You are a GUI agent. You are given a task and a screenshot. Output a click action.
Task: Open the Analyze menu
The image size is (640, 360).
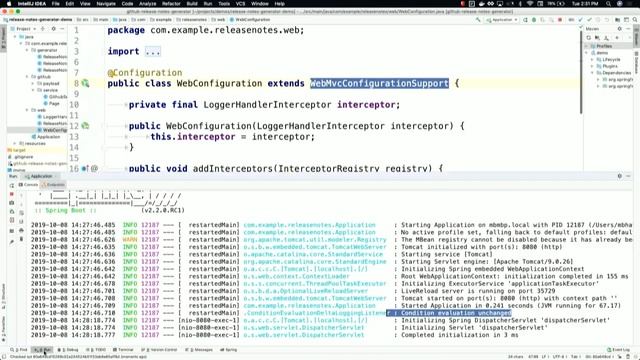point(147,4)
